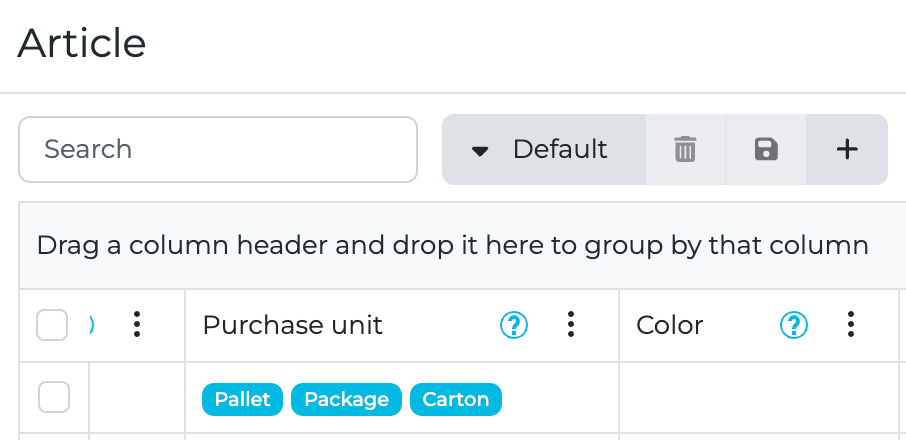The image size is (906, 440).
Task: Click the trash delete view icon
Action: tap(685, 150)
